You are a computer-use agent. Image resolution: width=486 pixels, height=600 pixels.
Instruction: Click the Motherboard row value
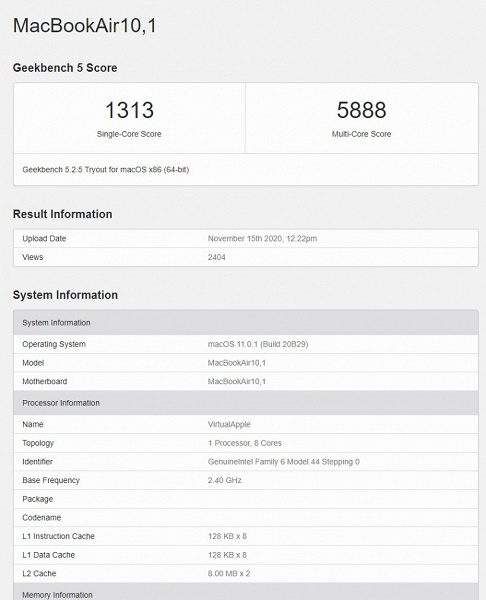point(236,382)
